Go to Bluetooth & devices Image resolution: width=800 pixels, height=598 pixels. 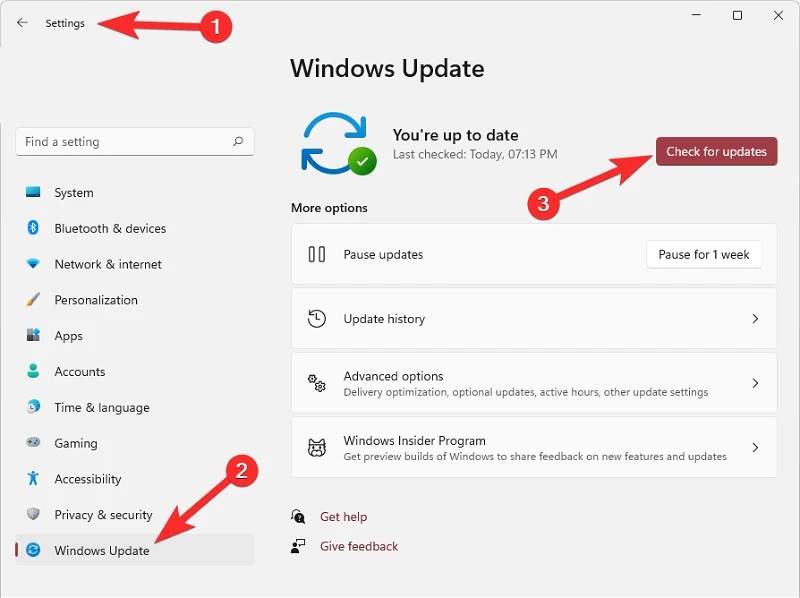pyautogui.click(x=135, y=228)
